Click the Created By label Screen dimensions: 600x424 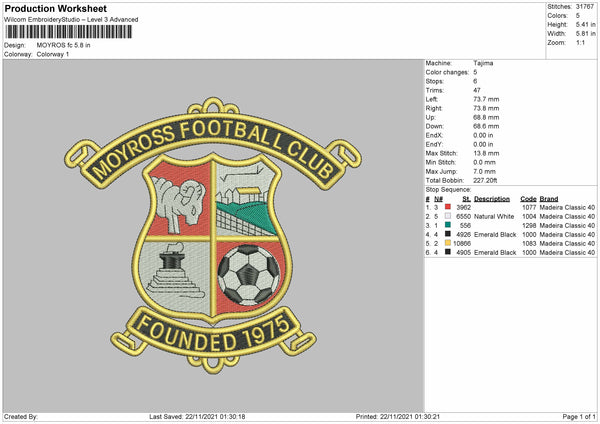pos(21,417)
